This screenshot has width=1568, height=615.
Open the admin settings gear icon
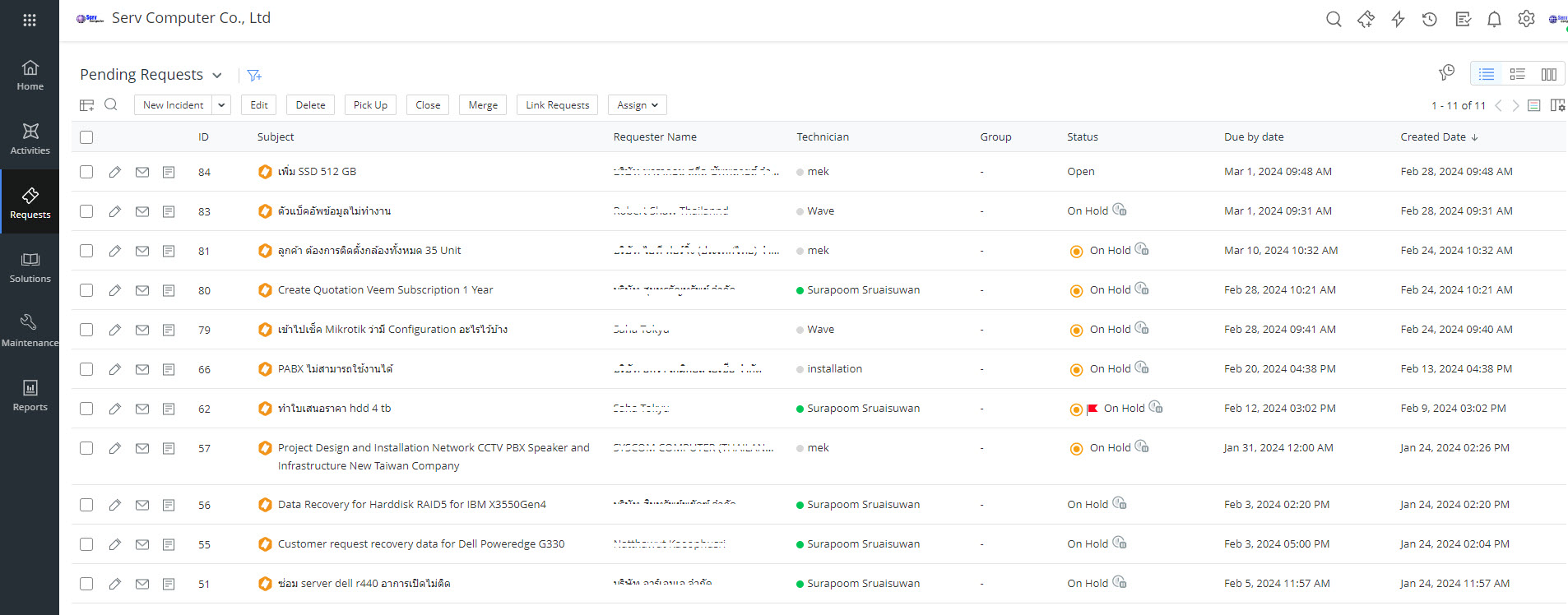pos(1526,19)
